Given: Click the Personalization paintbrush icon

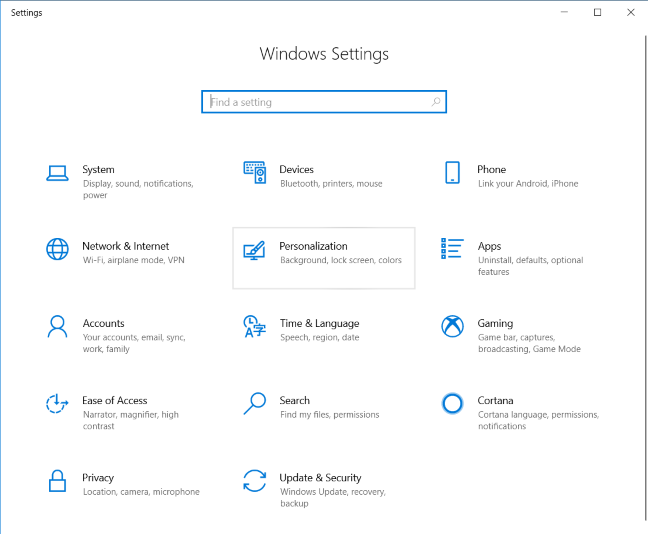Looking at the screenshot, I should 255,249.
